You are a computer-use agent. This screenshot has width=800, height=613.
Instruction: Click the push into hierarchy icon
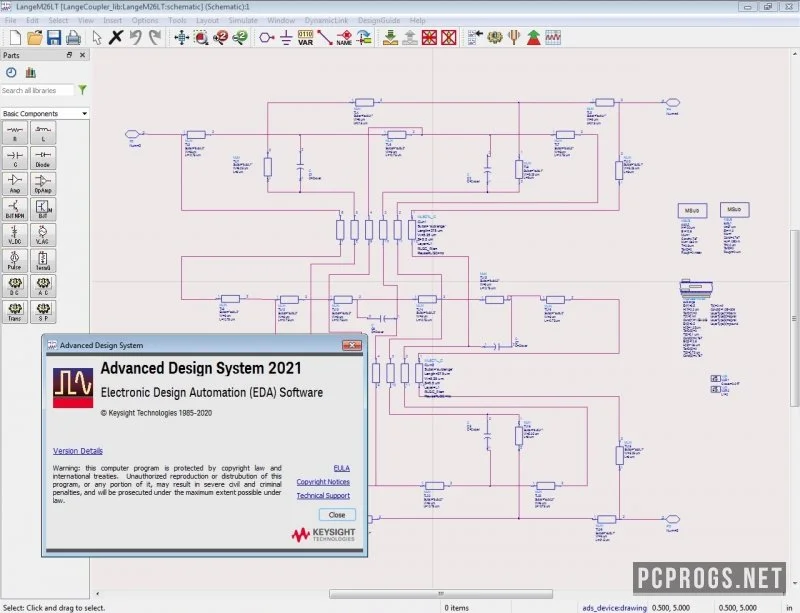(x=390, y=37)
